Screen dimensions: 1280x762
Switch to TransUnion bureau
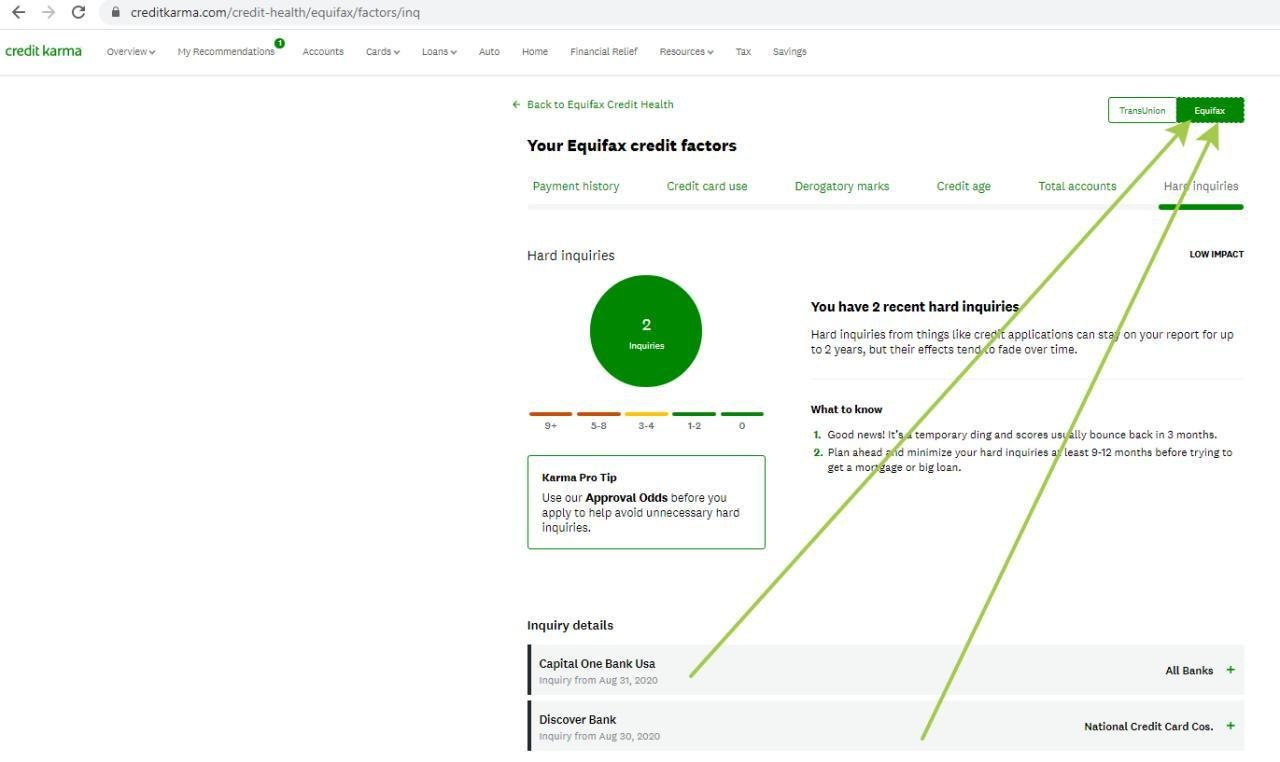[1142, 111]
